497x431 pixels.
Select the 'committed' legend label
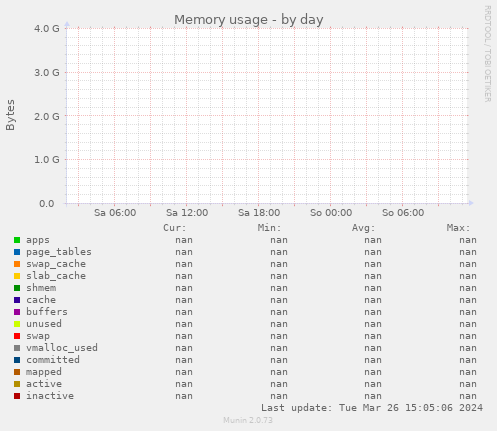coord(53,360)
